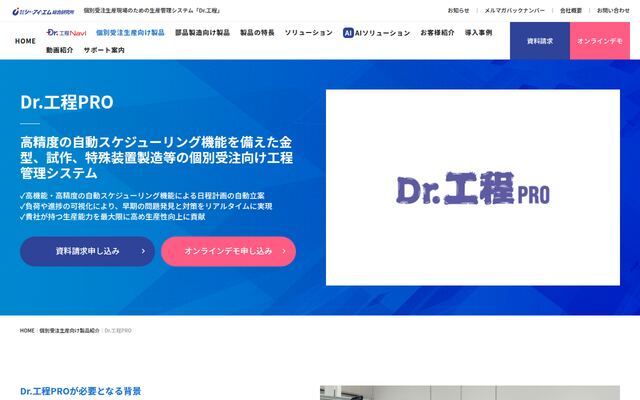Click the header オンラインデモ button

[600, 41]
